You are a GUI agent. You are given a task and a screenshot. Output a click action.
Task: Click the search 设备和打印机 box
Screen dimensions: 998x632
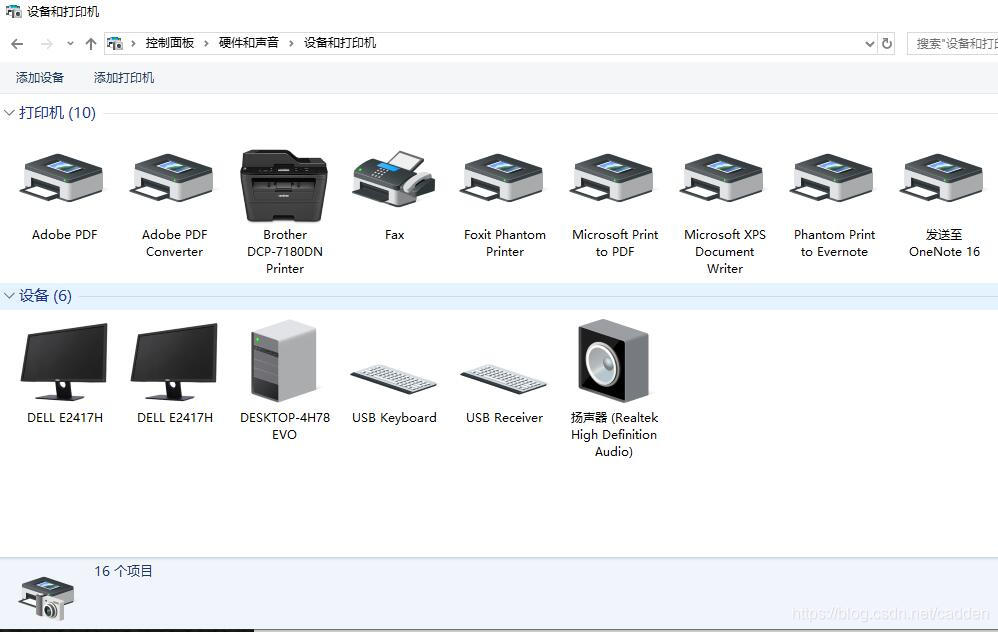pos(953,43)
